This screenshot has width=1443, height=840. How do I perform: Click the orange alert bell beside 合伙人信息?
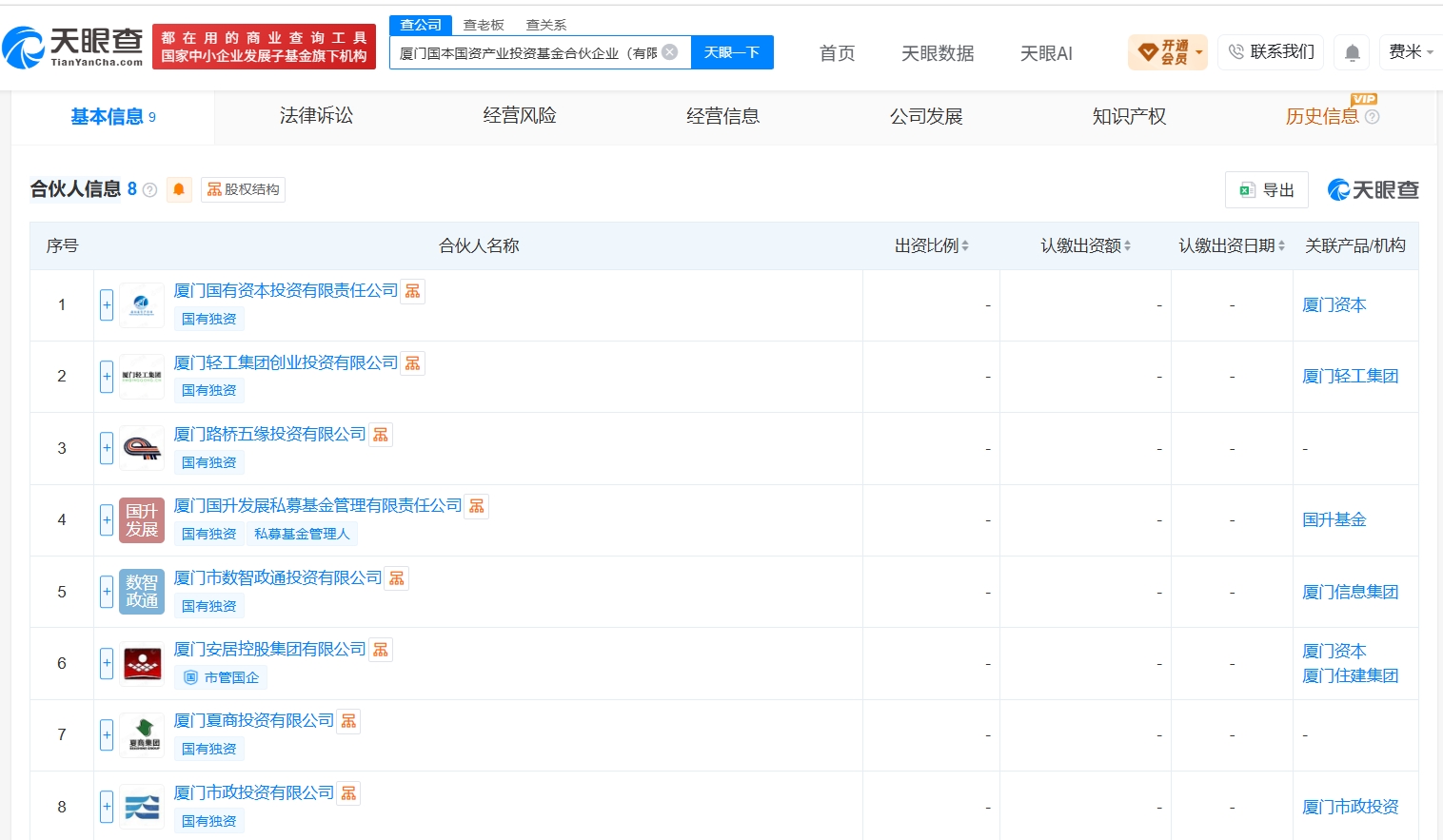point(179,189)
